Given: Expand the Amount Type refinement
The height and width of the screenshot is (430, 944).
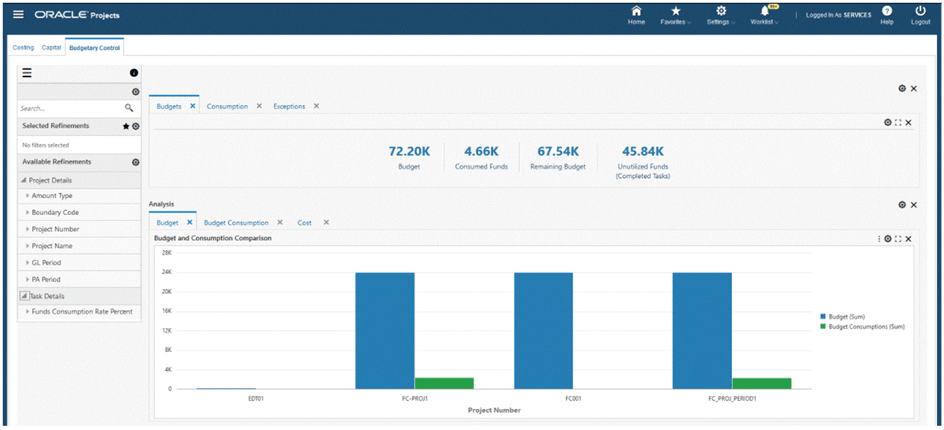Looking at the screenshot, I should point(52,196).
